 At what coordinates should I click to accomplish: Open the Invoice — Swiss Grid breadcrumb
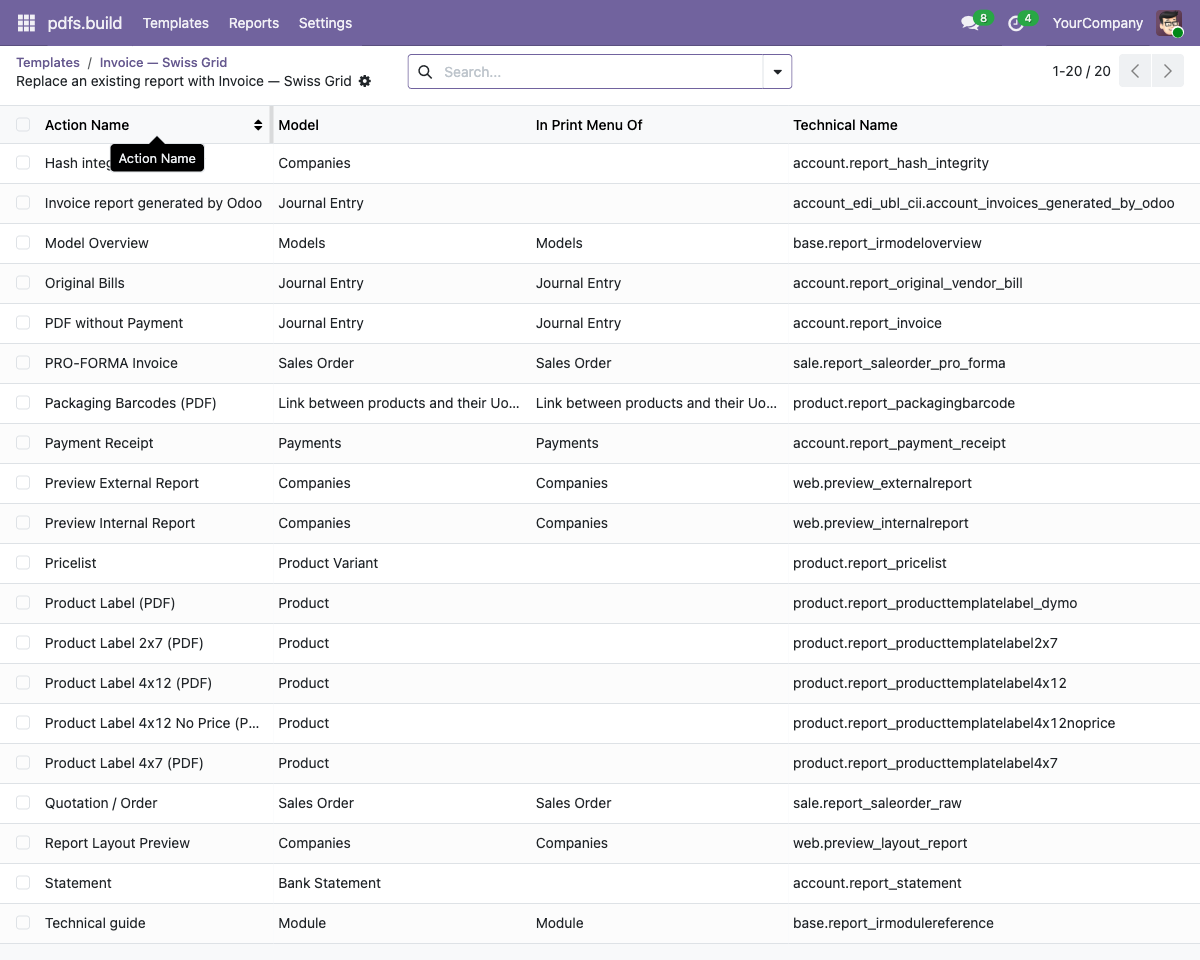[x=163, y=62]
